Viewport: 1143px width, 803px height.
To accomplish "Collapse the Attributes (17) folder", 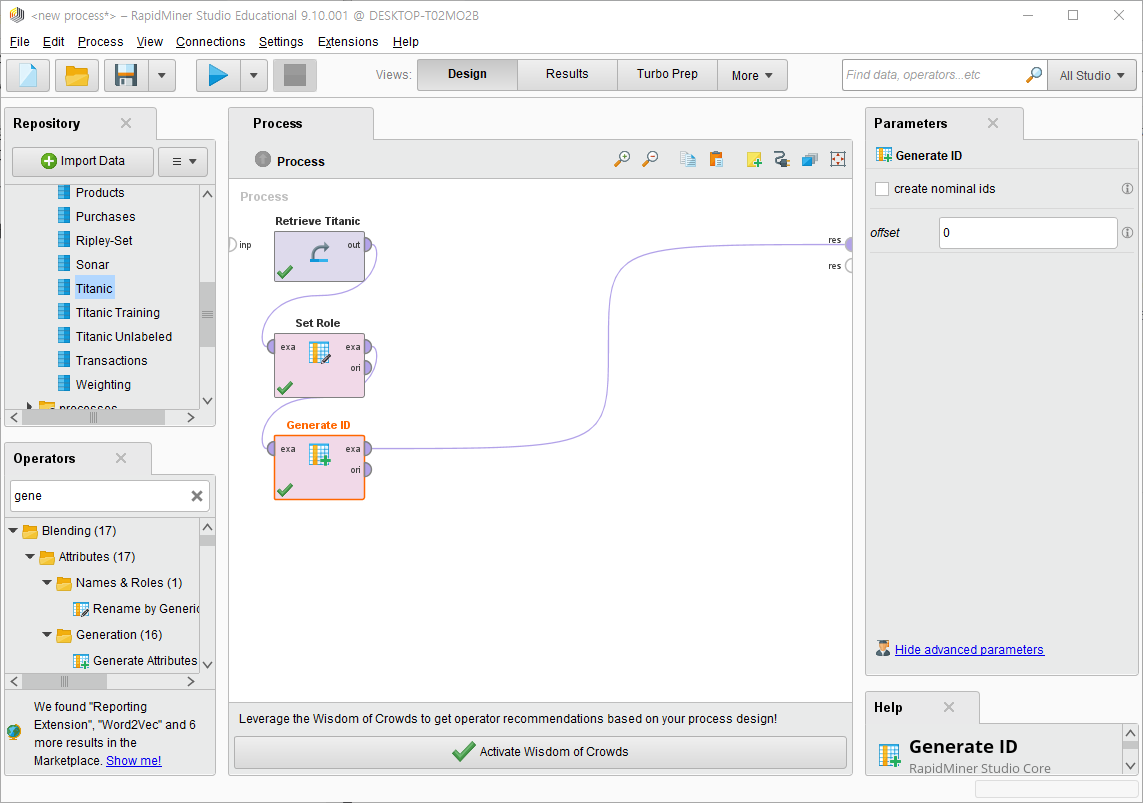I will tap(30, 557).
